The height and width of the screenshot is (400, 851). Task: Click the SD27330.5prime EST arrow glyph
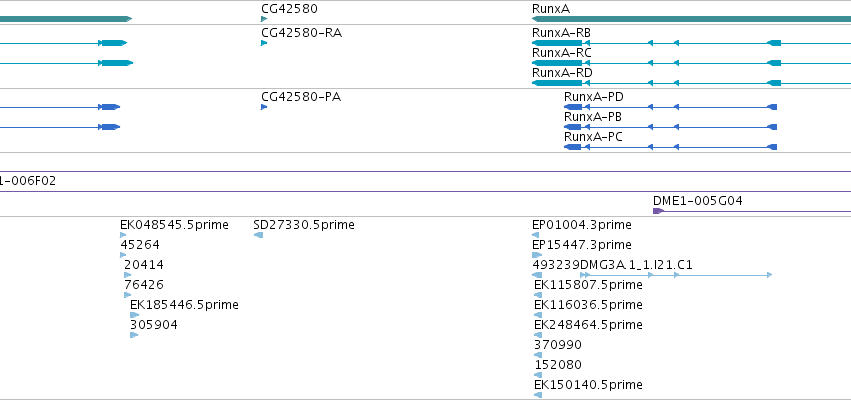click(258, 235)
